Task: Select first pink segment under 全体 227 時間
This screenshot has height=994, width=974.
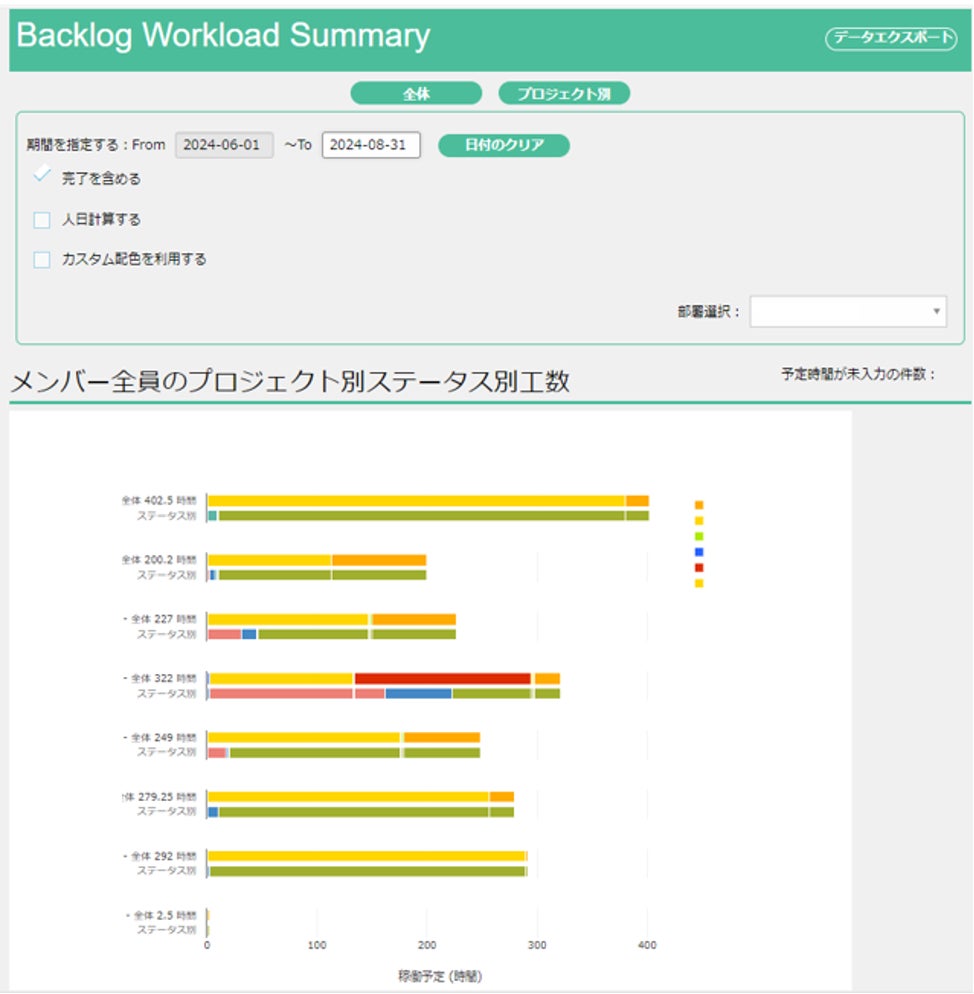Action: (x=224, y=635)
